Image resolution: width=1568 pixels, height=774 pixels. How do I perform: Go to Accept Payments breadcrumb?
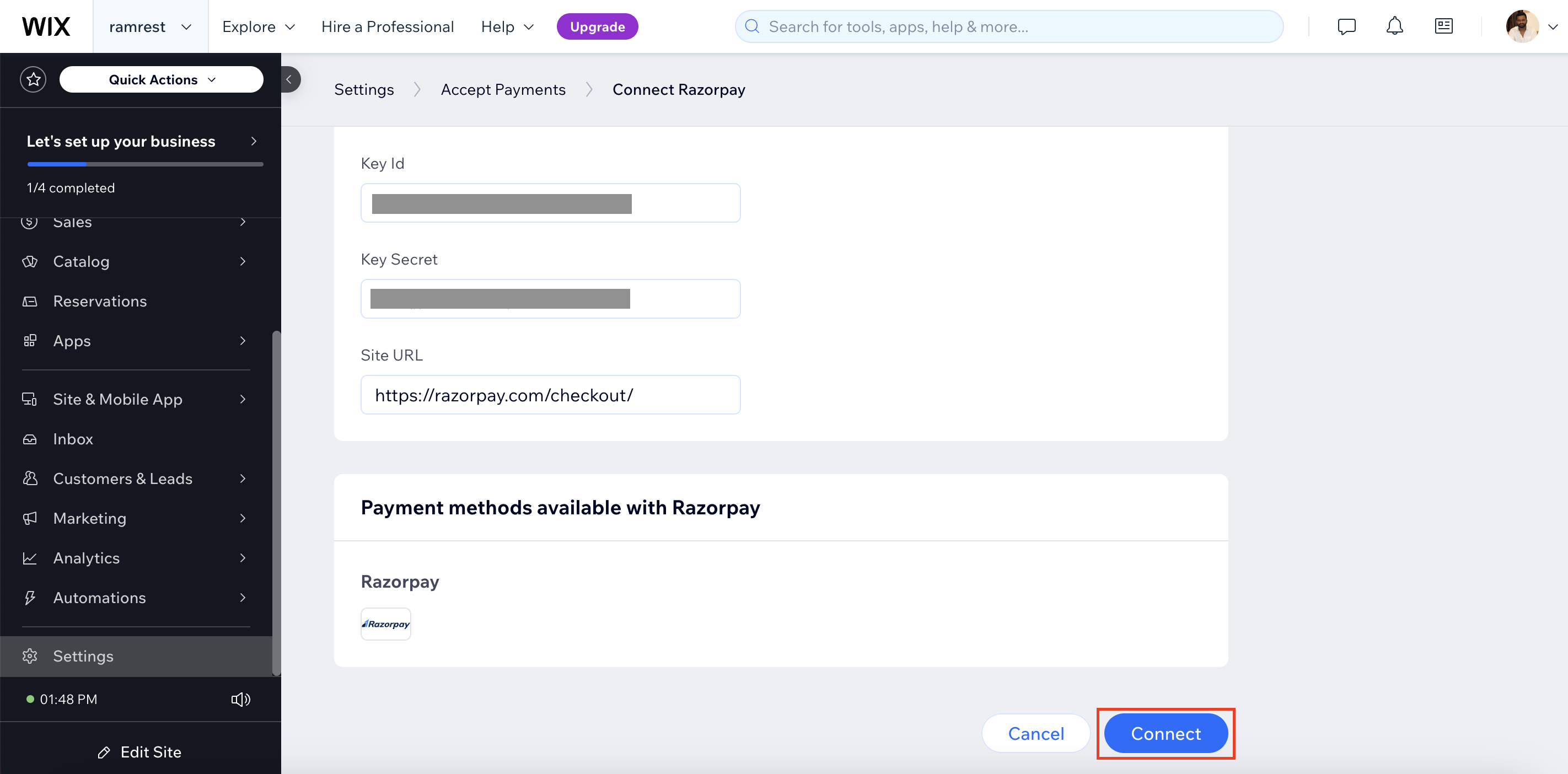[x=503, y=89]
